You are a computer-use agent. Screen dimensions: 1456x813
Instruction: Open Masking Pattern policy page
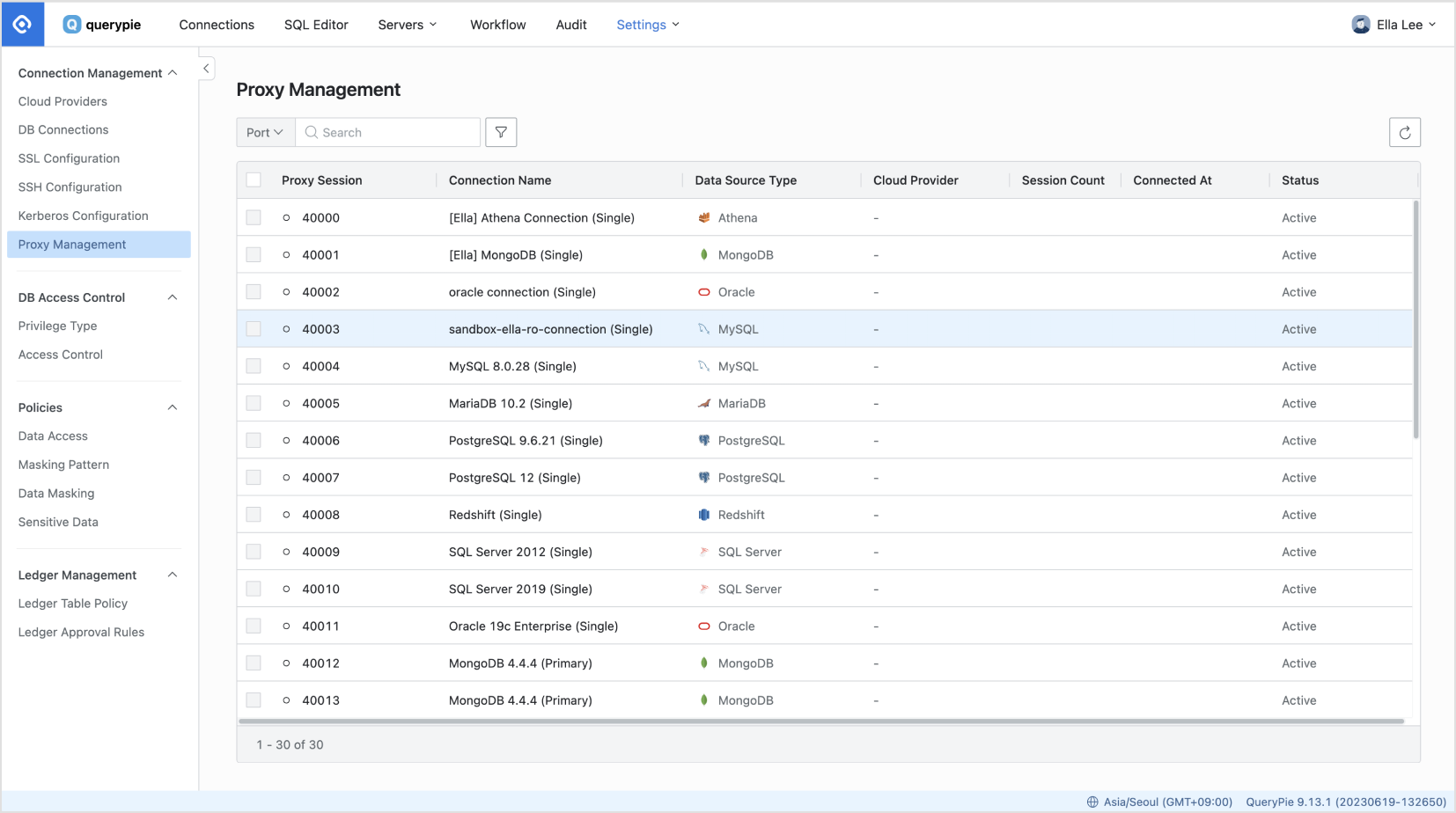click(x=63, y=465)
